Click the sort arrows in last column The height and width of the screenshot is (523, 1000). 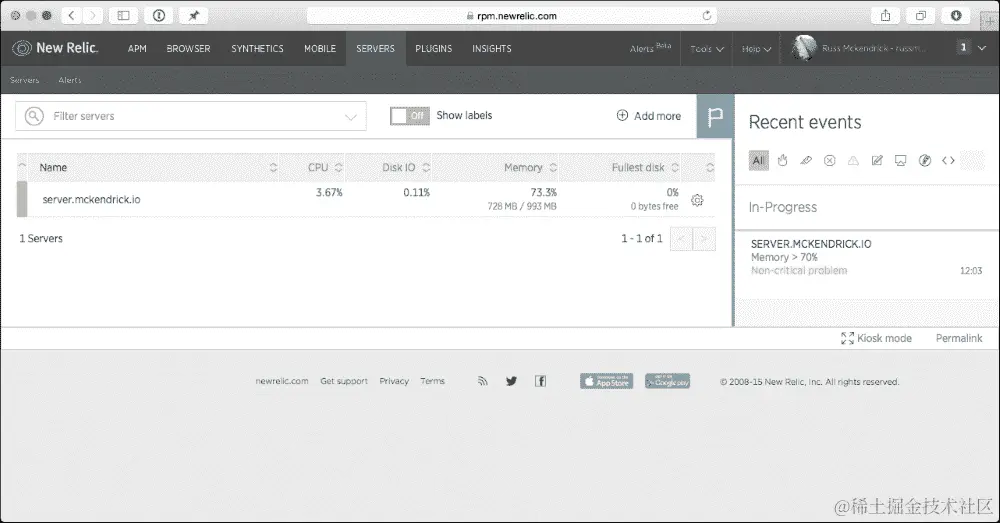[710, 167]
